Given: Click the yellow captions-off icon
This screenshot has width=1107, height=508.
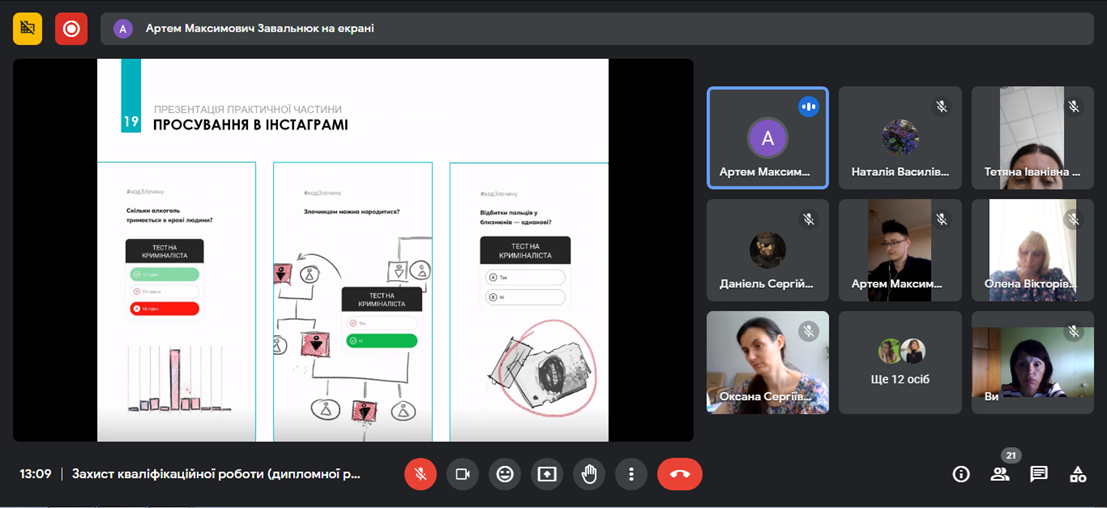Looking at the screenshot, I should (x=28, y=29).
